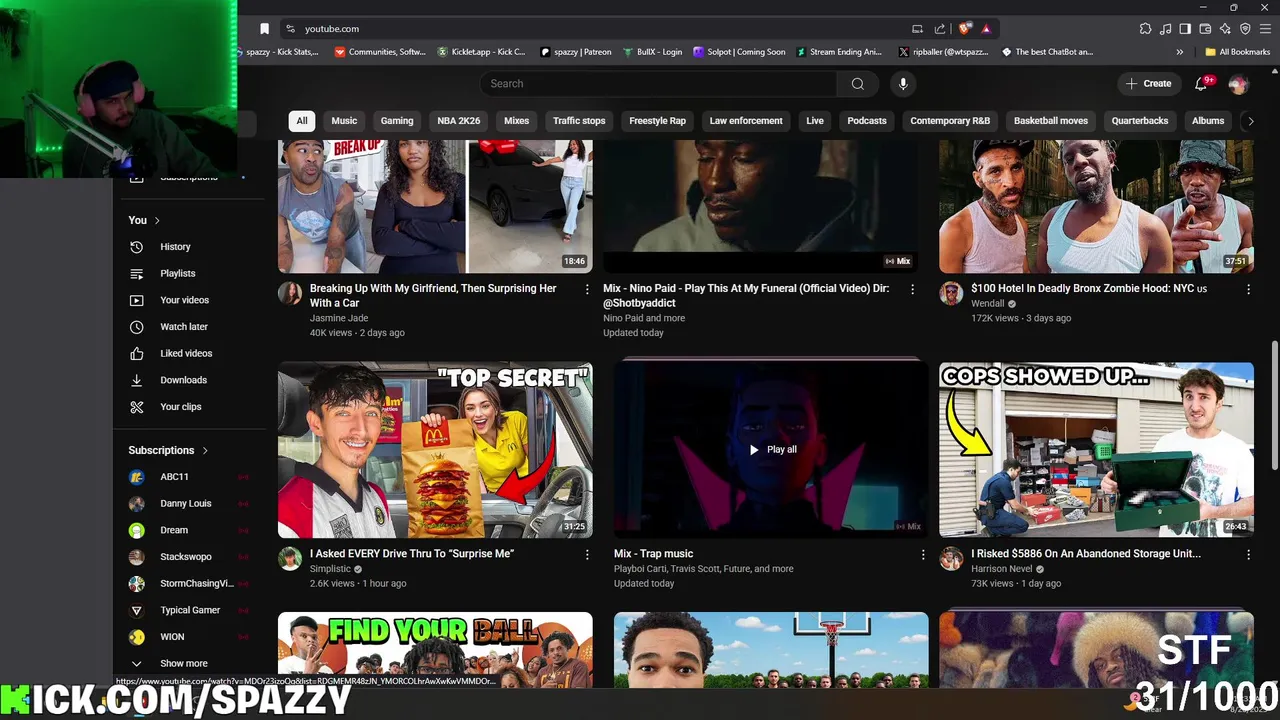The width and height of the screenshot is (1280, 720).
Task: Click the YouTube search magnifier button
Action: (857, 84)
